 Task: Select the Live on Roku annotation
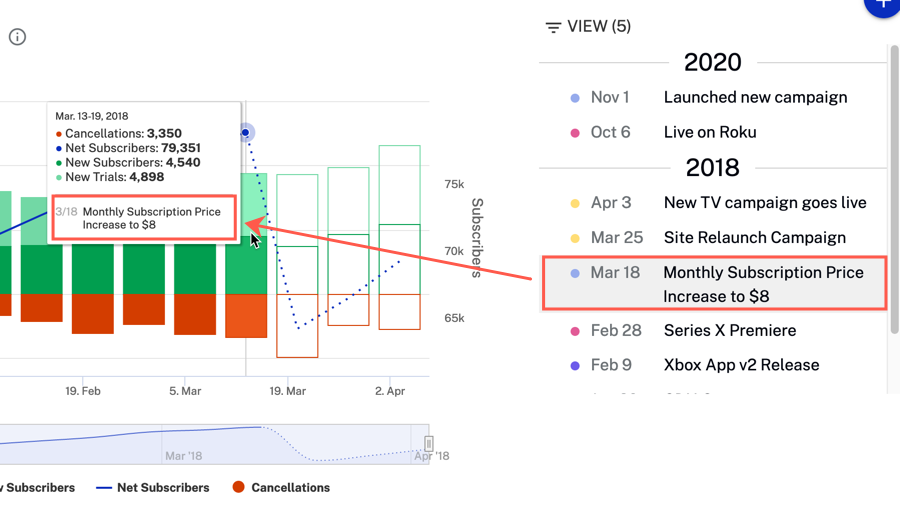click(x=709, y=132)
